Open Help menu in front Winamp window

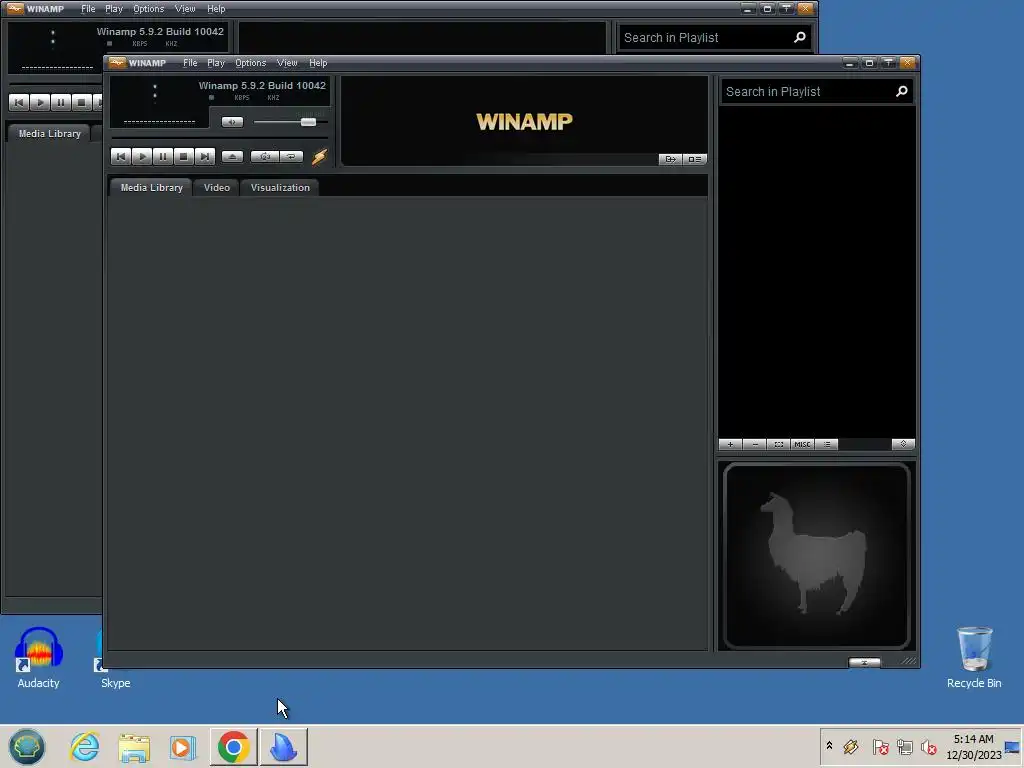[x=318, y=63]
